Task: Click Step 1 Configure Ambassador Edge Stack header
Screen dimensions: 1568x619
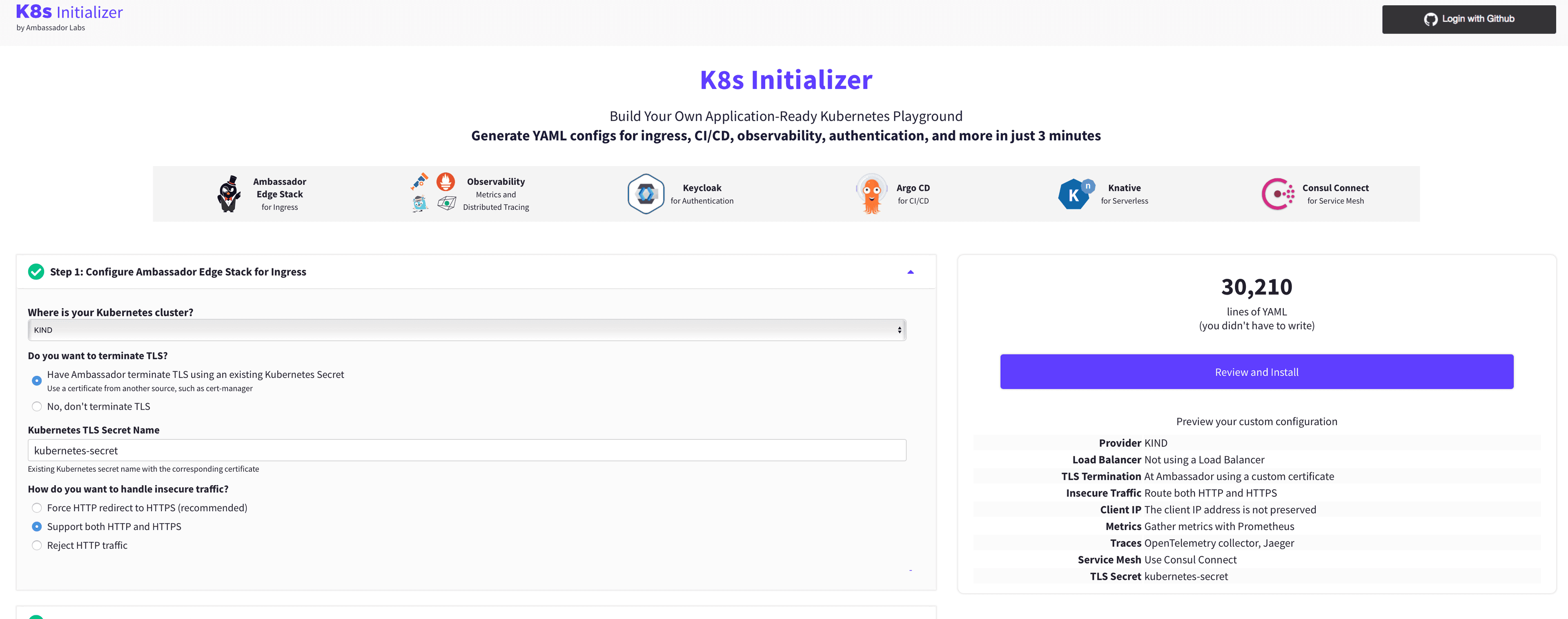Action: click(x=178, y=272)
